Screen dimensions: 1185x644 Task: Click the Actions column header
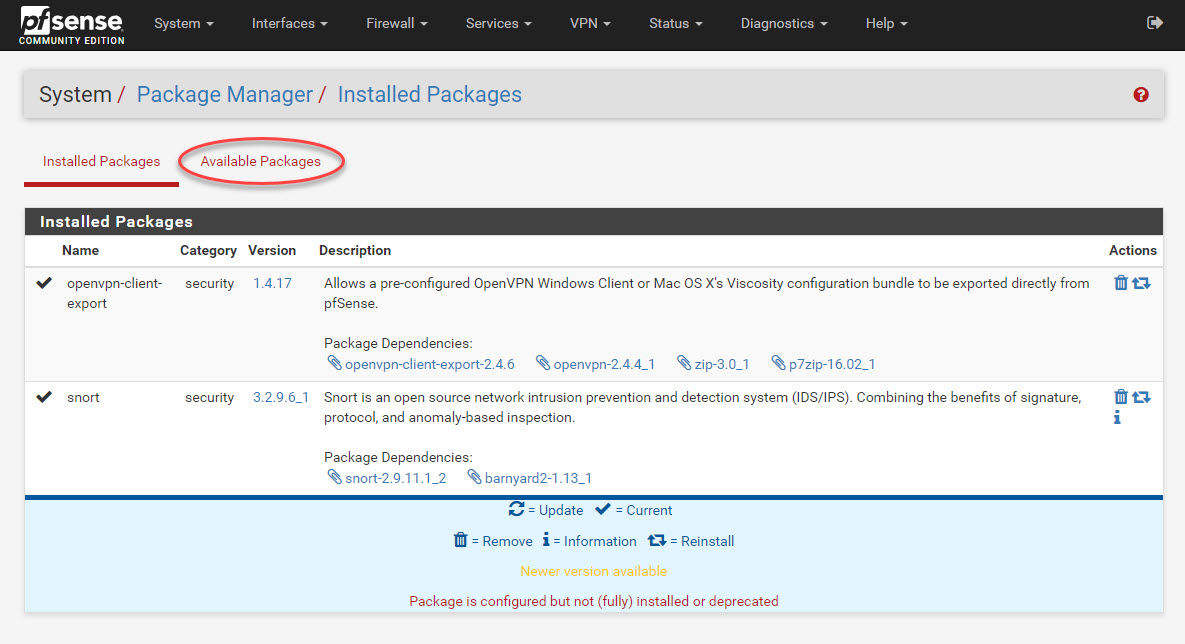point(1132,250)
